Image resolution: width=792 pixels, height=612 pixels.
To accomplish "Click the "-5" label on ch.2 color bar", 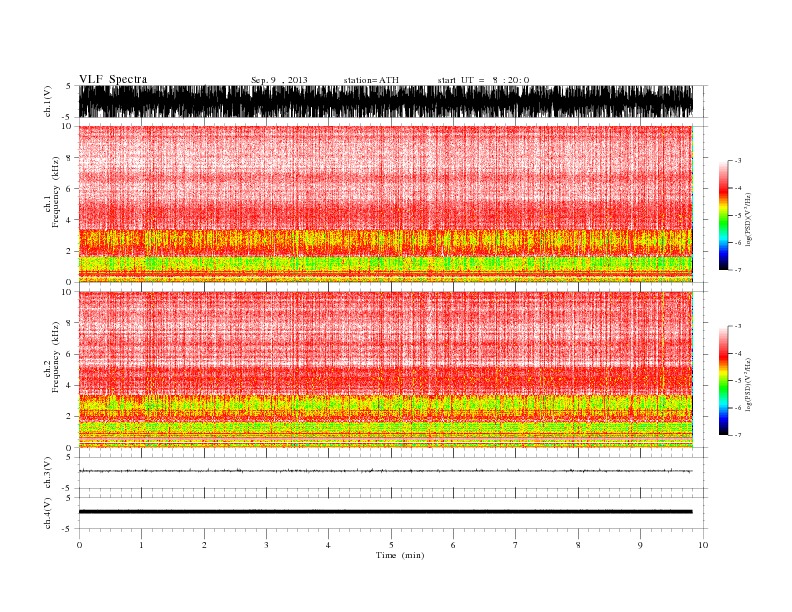I will click(737, 381).
